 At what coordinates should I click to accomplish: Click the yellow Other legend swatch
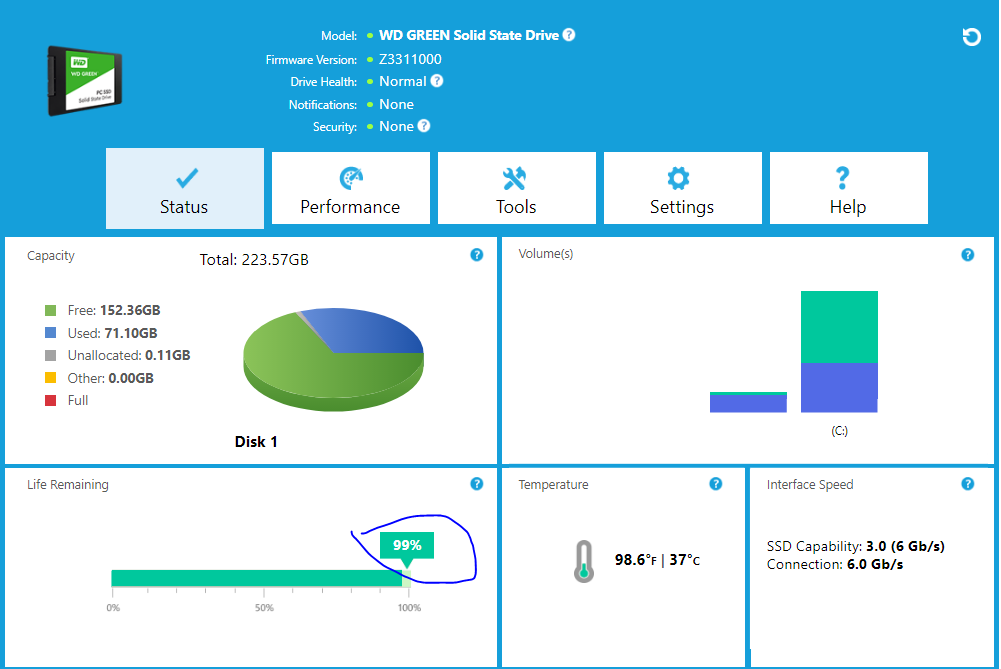(x=50, y=378)
